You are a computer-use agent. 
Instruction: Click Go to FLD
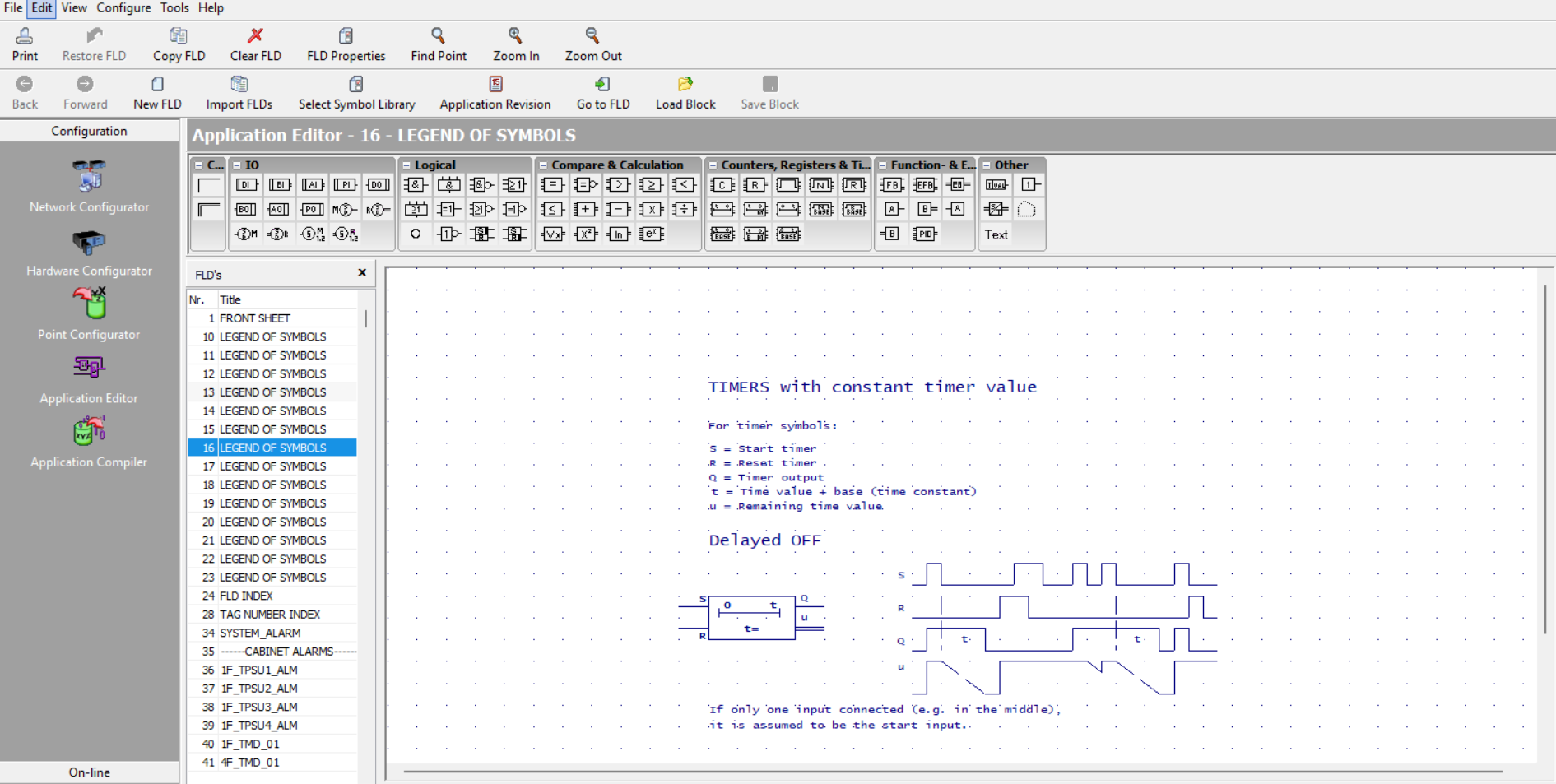603,93
